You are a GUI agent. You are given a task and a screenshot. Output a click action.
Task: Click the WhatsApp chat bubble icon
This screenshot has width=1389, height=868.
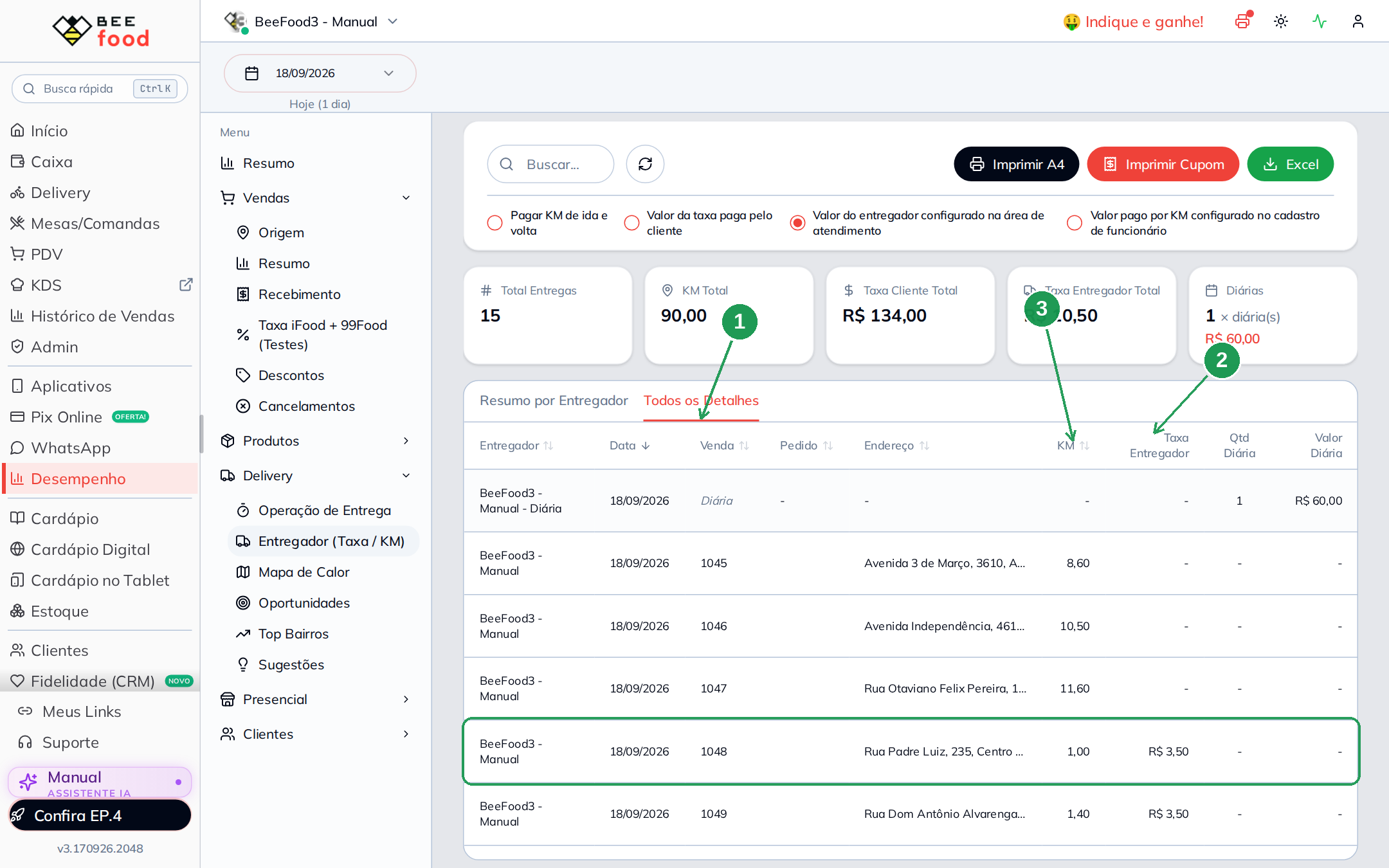(x=17, y=448)
